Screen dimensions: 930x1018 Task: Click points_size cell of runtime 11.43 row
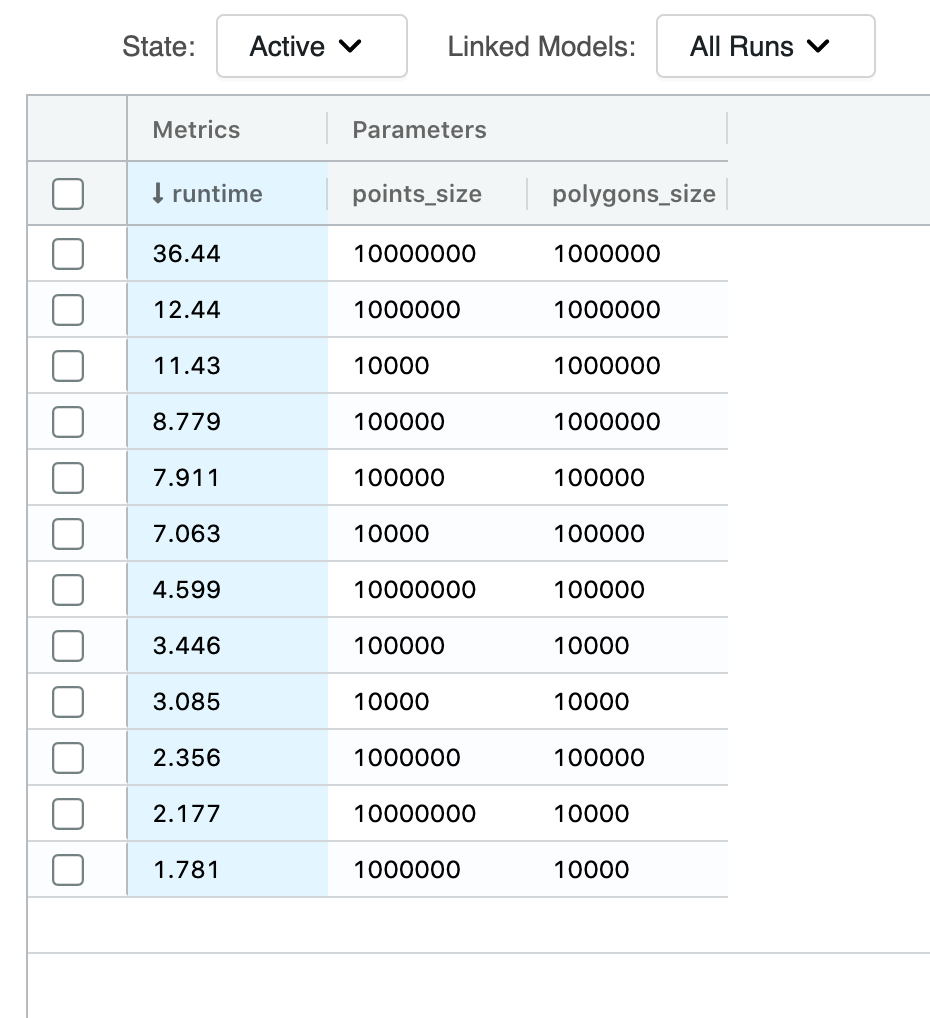coord(391,366)
